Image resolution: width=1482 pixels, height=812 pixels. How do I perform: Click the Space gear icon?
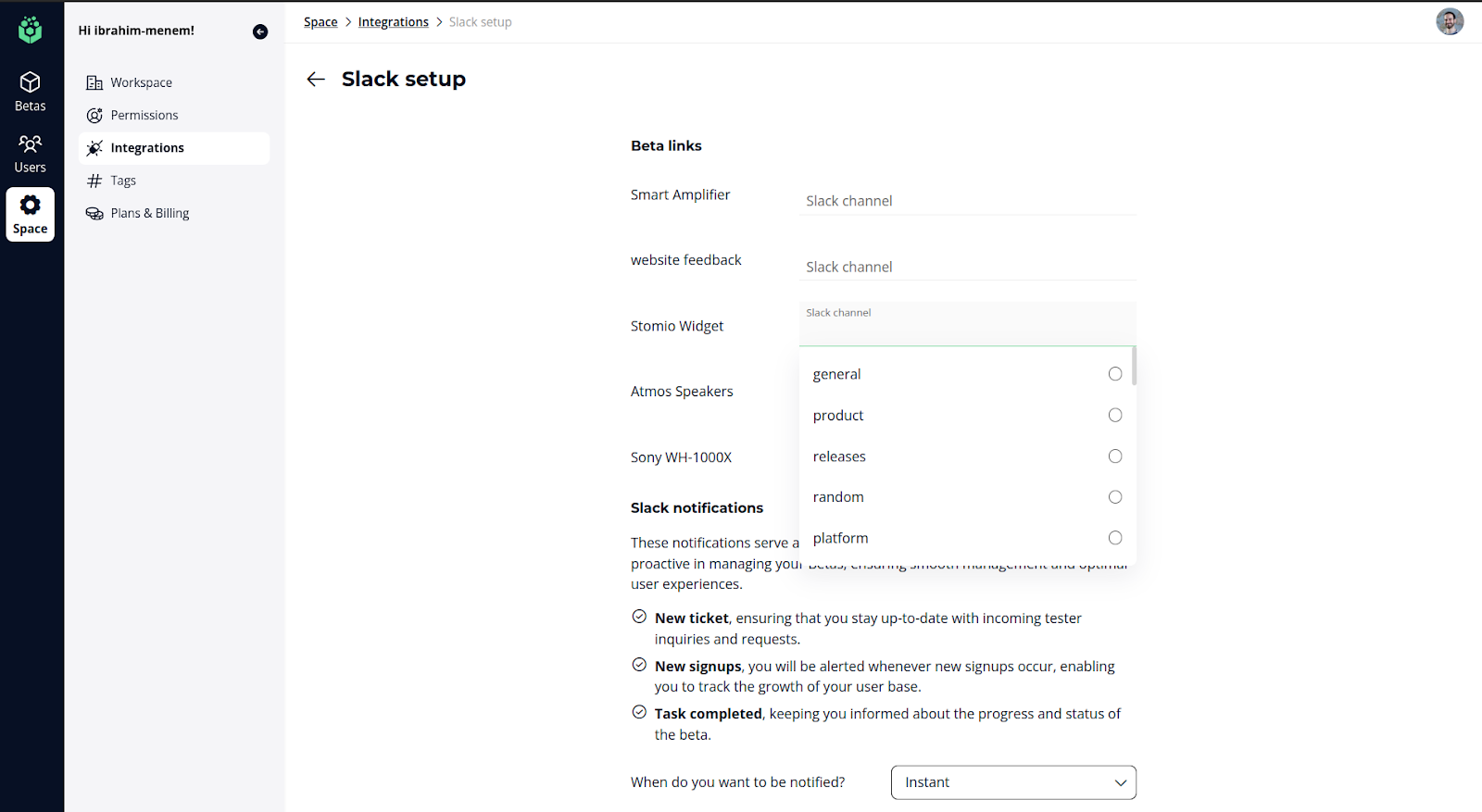[31, 205]
